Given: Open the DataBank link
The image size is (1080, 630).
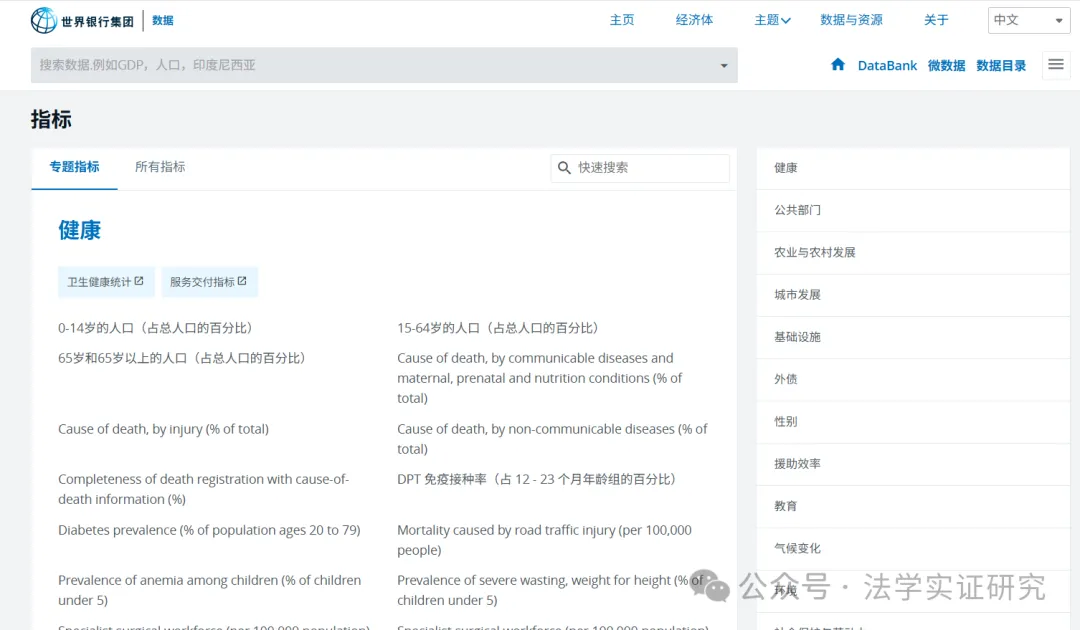Looking at the screenshot, I should click(x=887, y=65).
